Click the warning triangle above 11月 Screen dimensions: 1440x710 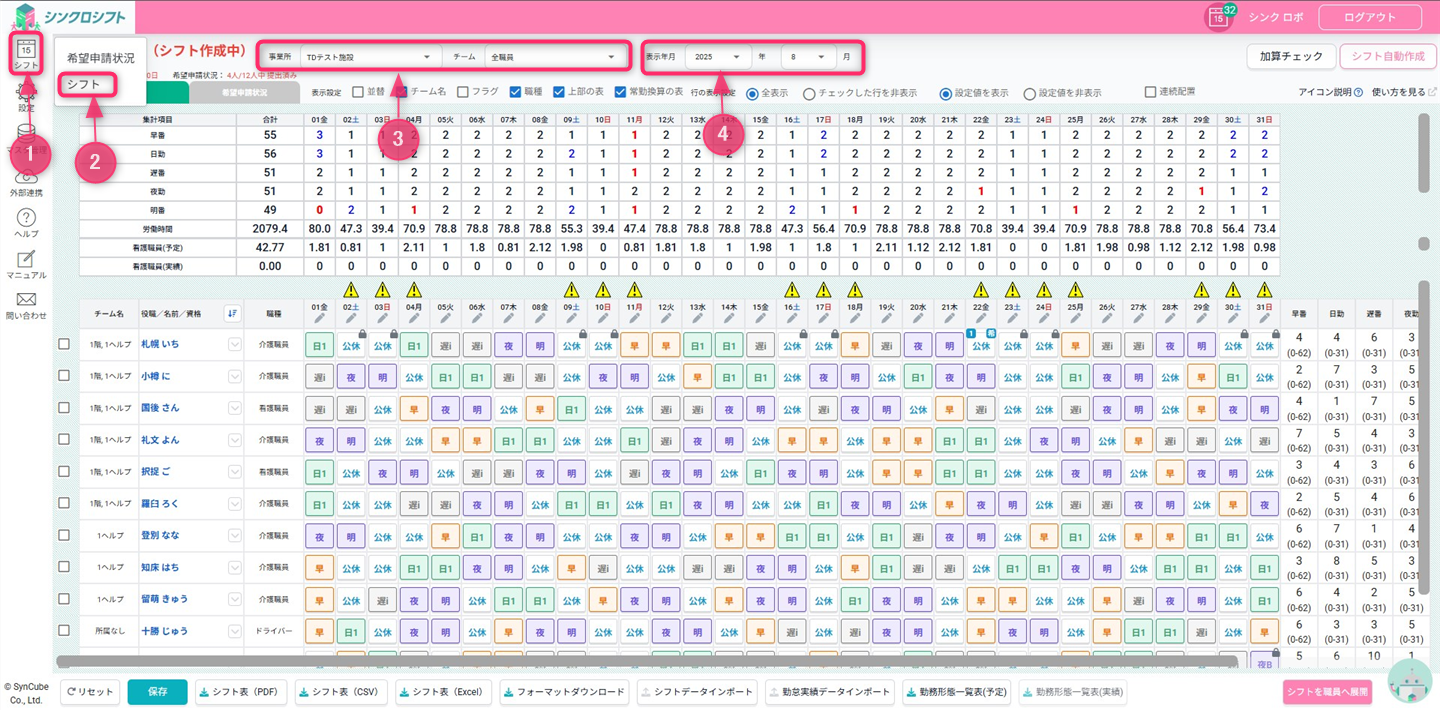click(634, 290)
